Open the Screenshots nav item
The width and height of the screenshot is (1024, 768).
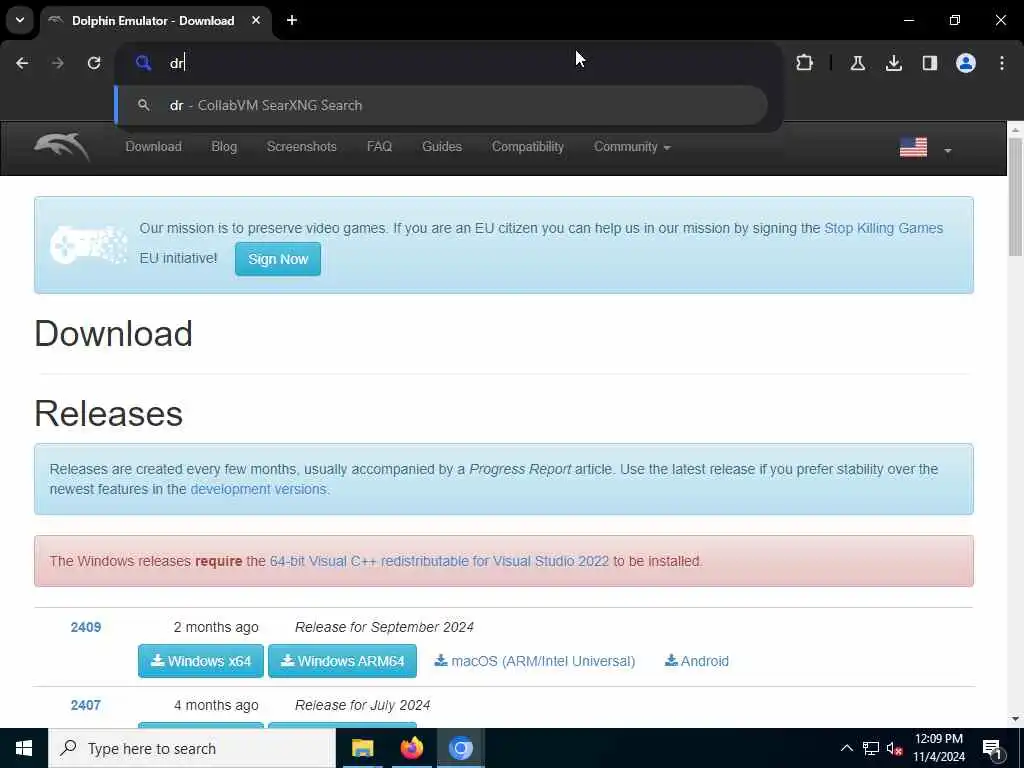302,146
